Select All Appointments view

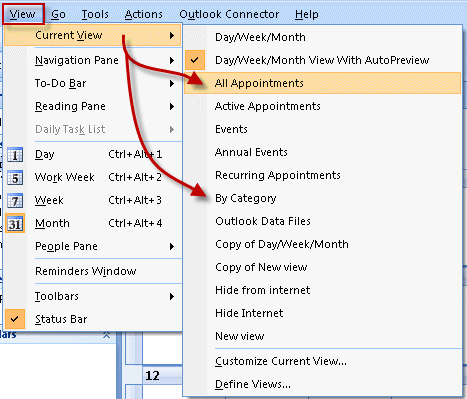point(323,83)
